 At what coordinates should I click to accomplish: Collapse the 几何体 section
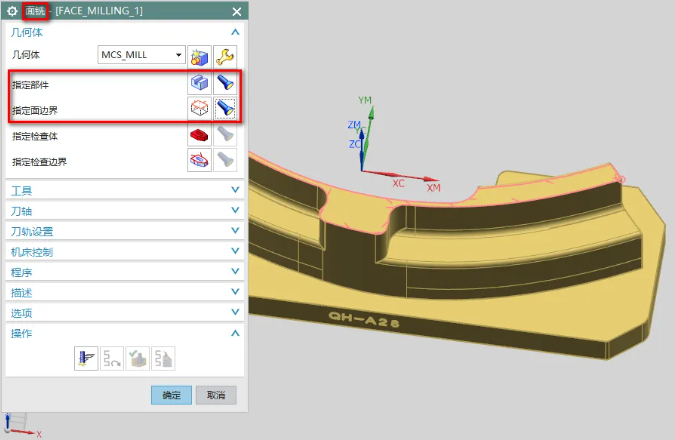tap(235, 33)
